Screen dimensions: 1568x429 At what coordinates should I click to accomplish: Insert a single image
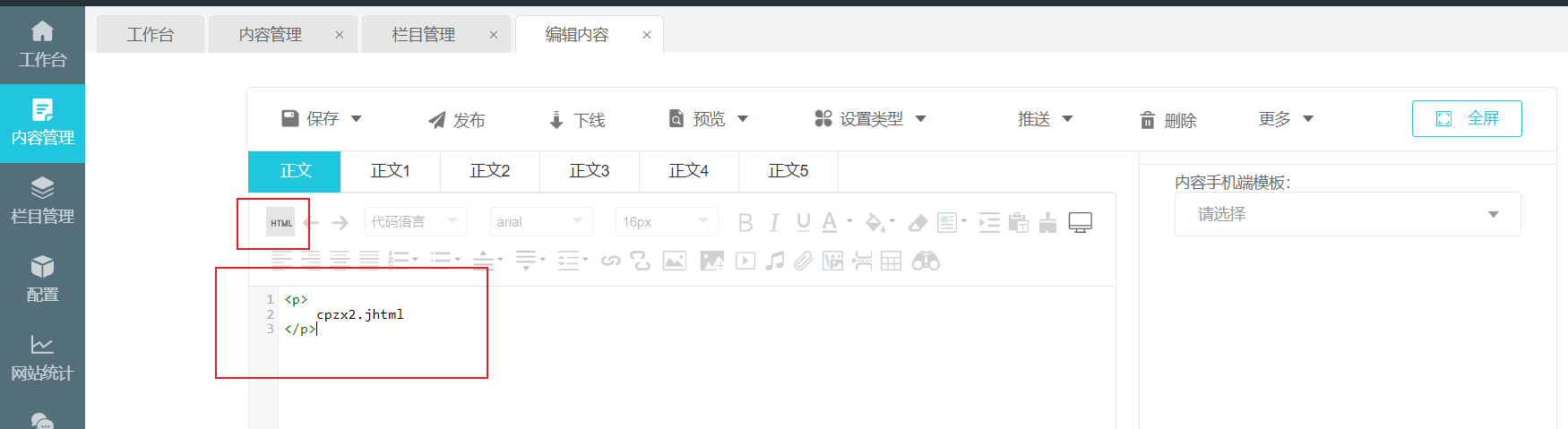675,261
